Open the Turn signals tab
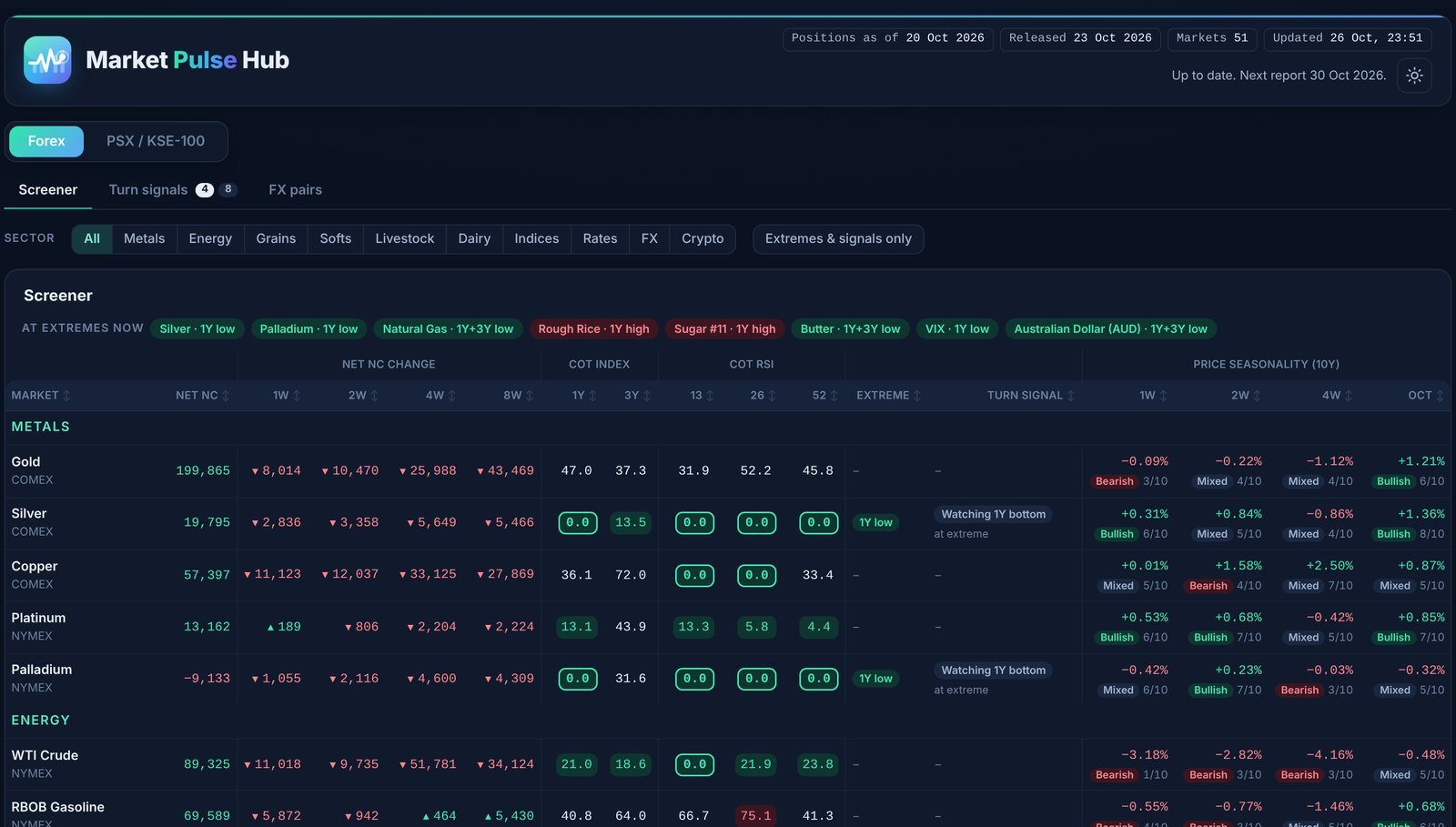Viewport: 1456px width, 827px height. coord(172,190)
